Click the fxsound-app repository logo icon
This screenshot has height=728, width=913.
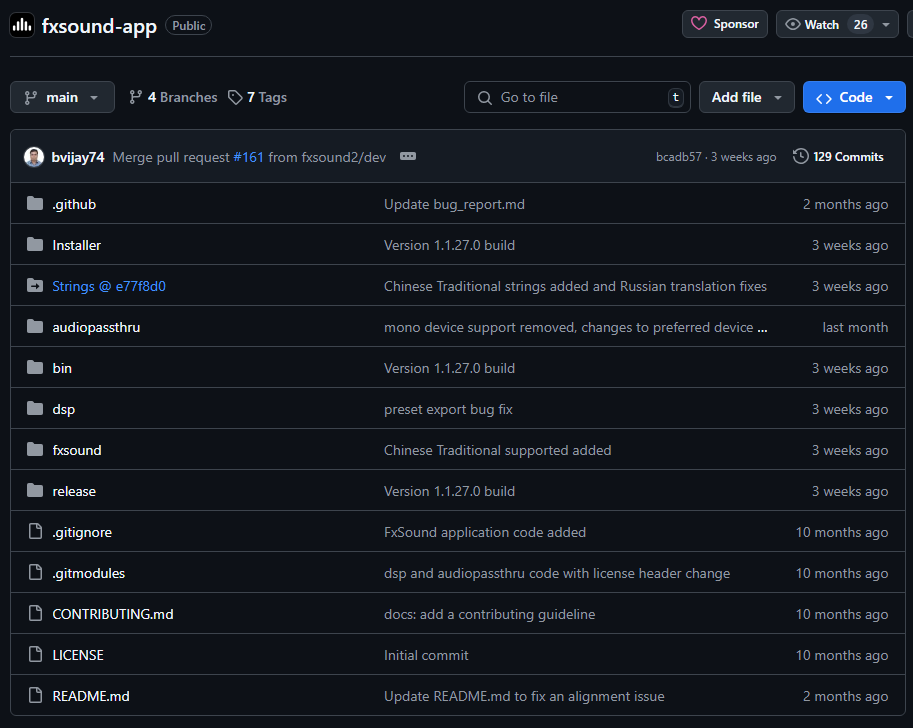point(22,25)
